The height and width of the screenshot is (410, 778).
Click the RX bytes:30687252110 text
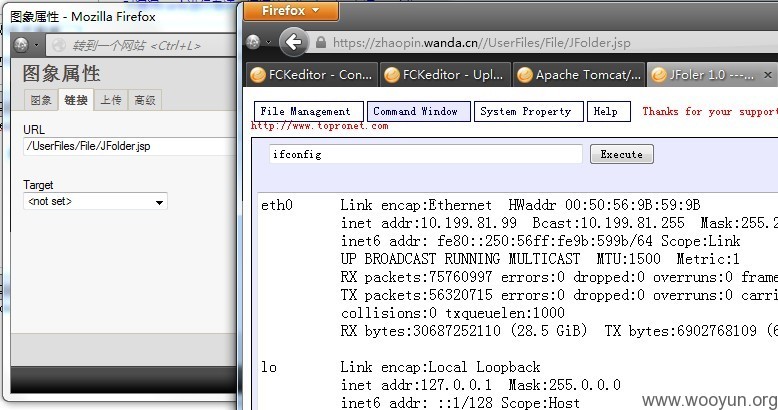coord(421,331)
